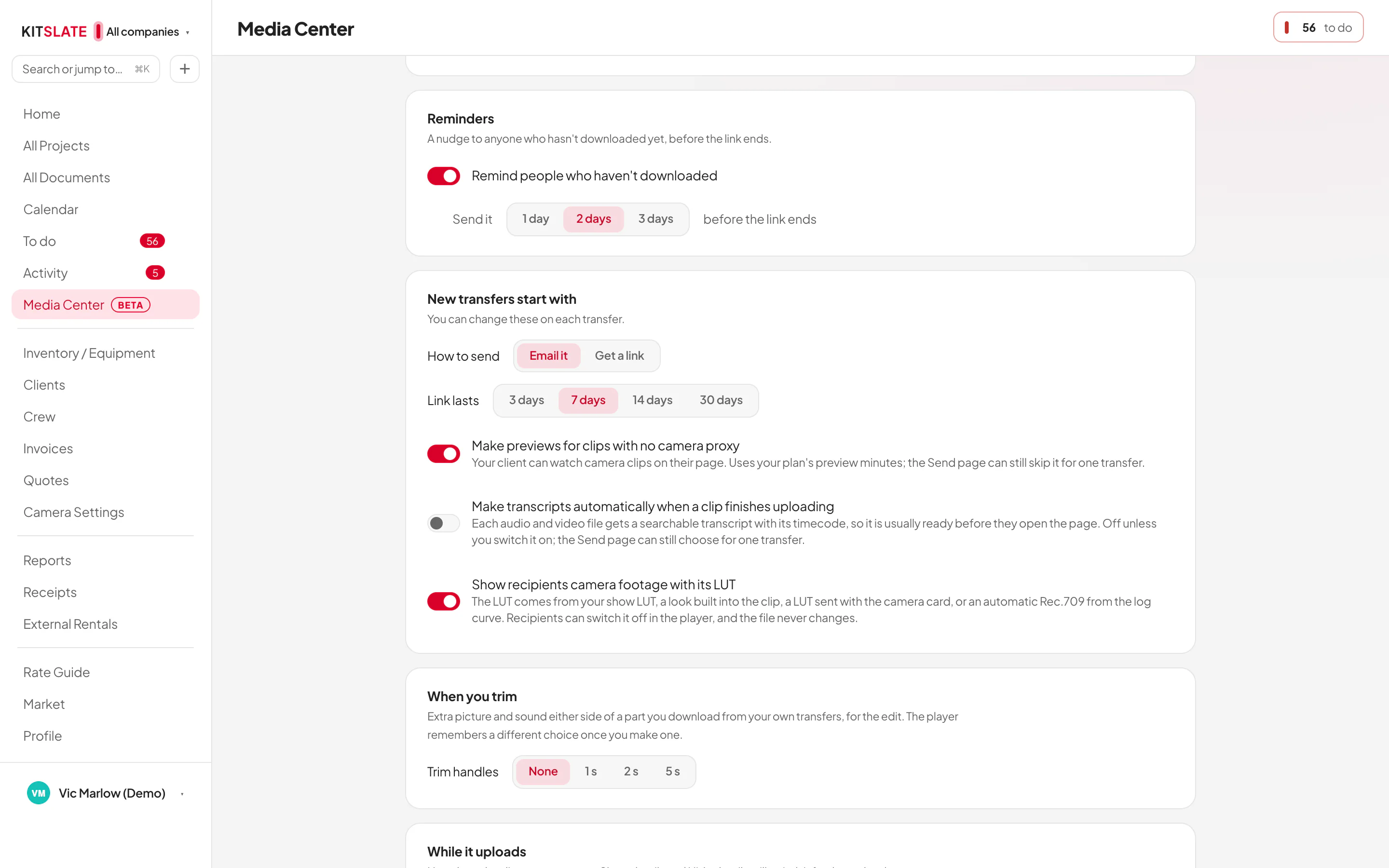Image resolution: width=1389 pixels, height=868 pixels.
Task: Click the red 56 badge beside To do
Action: (152, 241)
